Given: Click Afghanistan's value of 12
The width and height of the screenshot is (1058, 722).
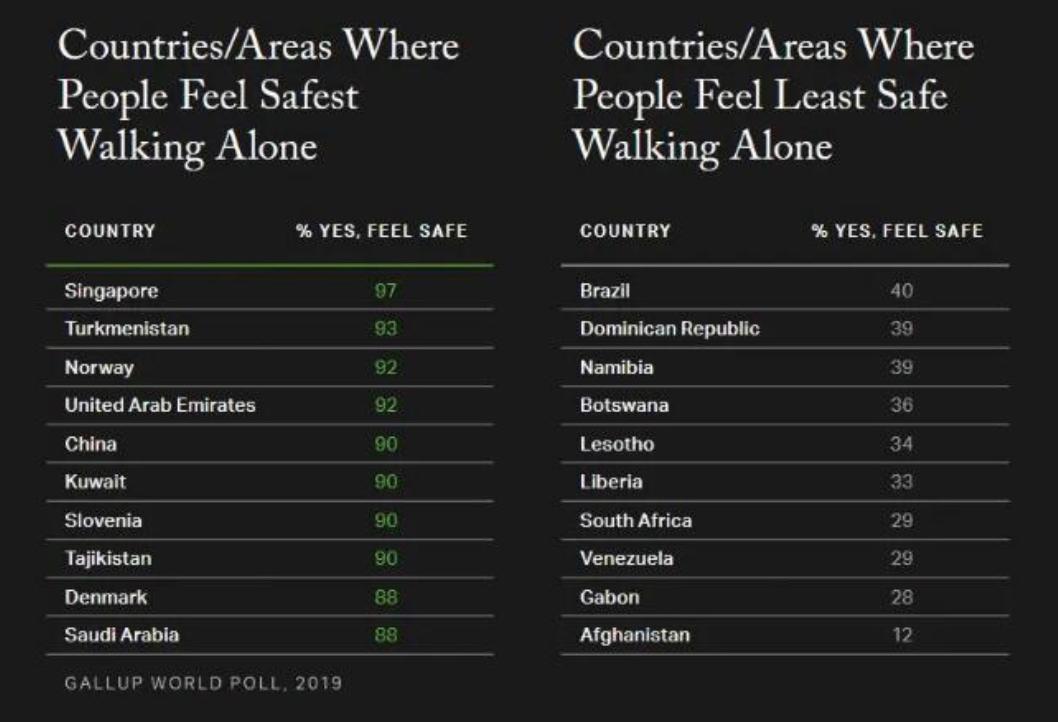Looking at the screenshot, I should click(901, 635).
